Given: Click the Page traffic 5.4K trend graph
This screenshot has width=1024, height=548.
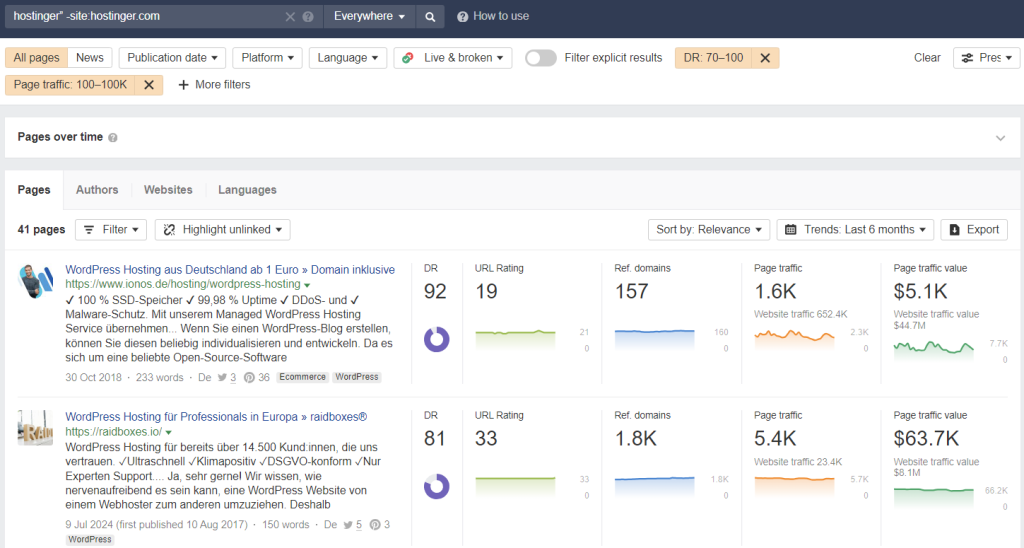Looking at the screenshot, I should pyautogui.click(x=794, y=487).
